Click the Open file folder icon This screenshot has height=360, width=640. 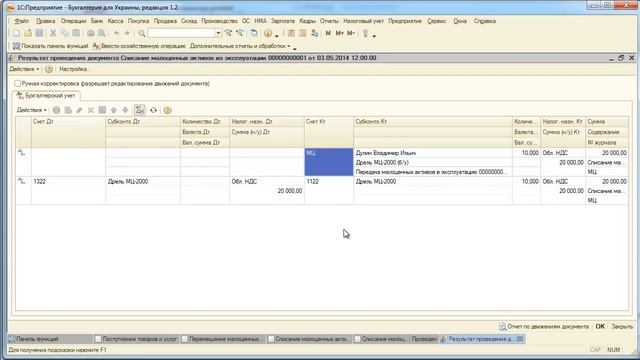click(28, 33)
